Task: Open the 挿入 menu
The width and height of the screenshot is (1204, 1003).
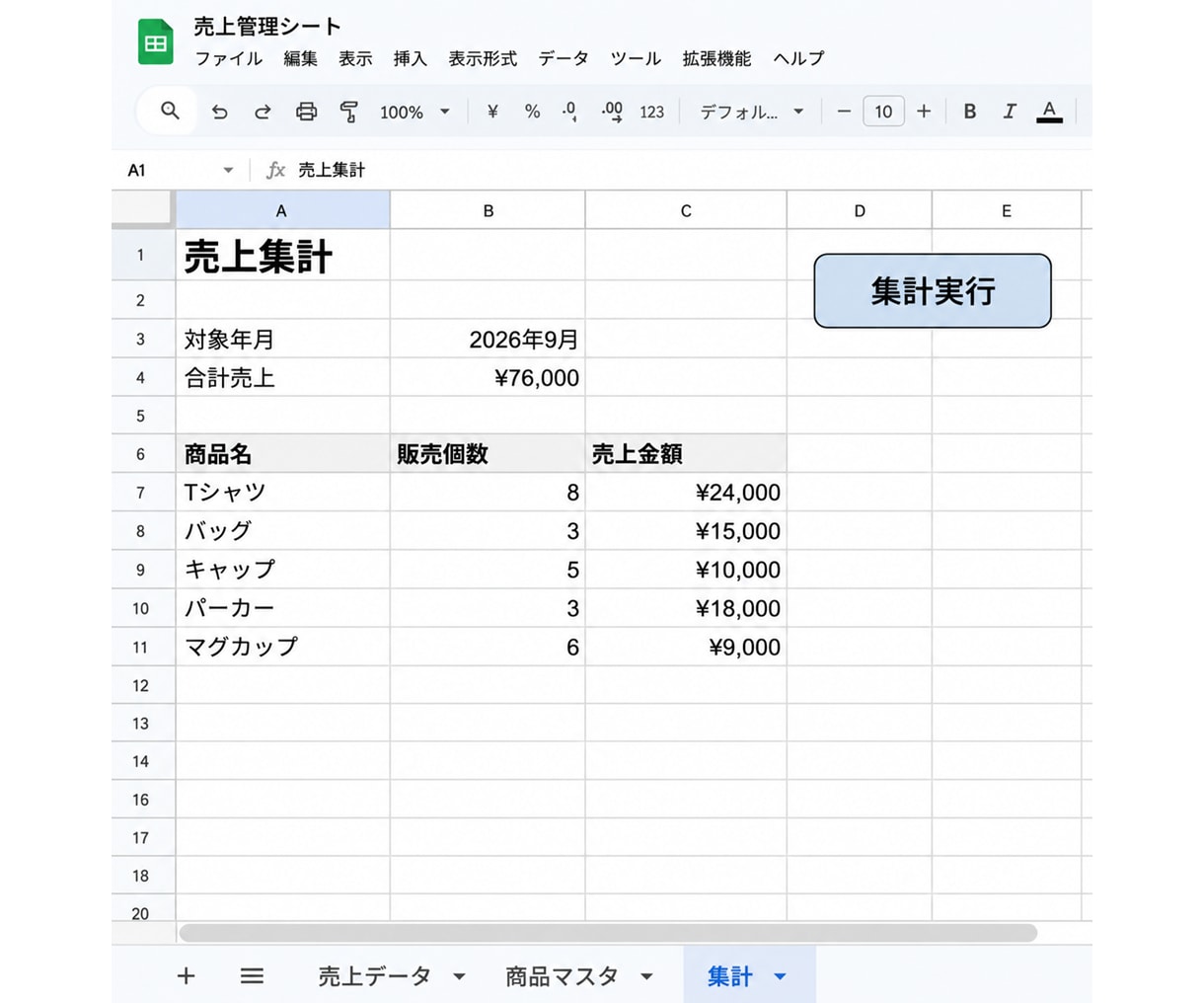Action: click(x=411, y=58)
